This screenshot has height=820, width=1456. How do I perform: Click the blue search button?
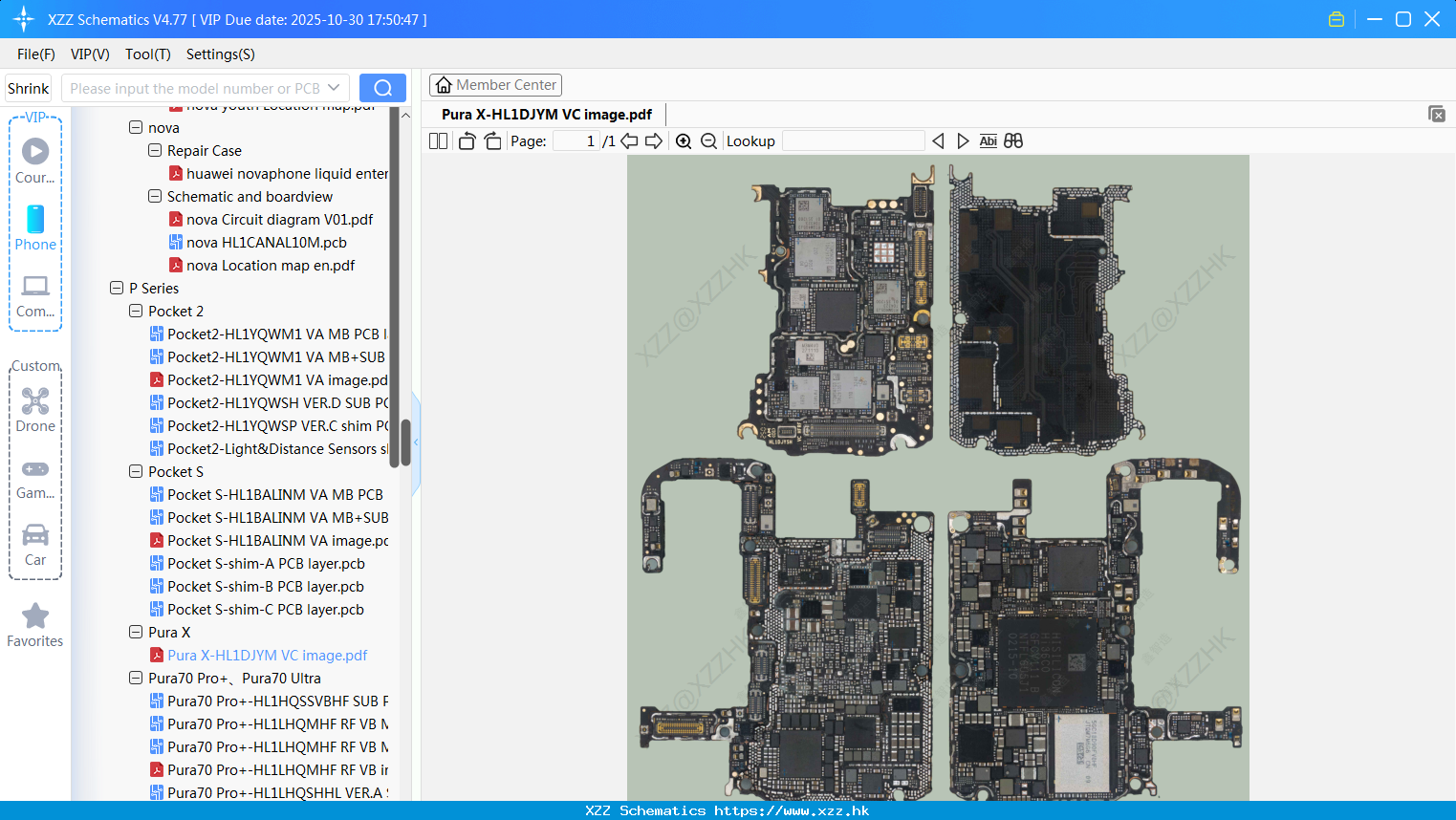coord(382,88)
